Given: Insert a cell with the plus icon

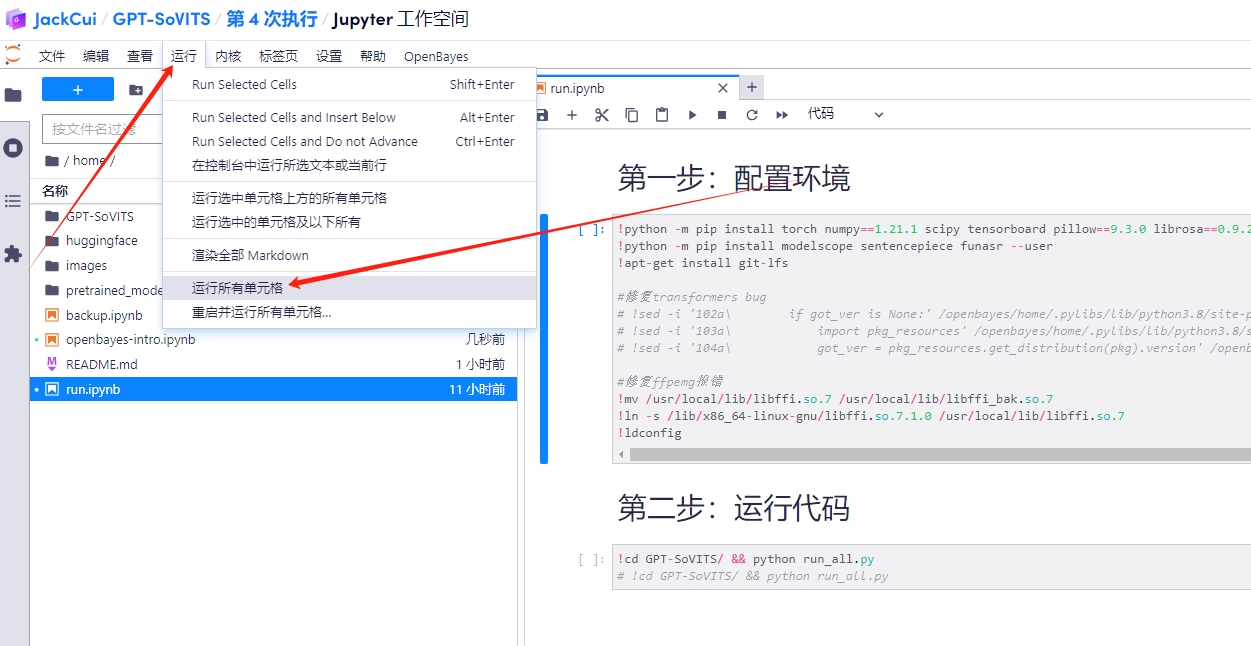Looking at the screenshot, I should [572, 115].
